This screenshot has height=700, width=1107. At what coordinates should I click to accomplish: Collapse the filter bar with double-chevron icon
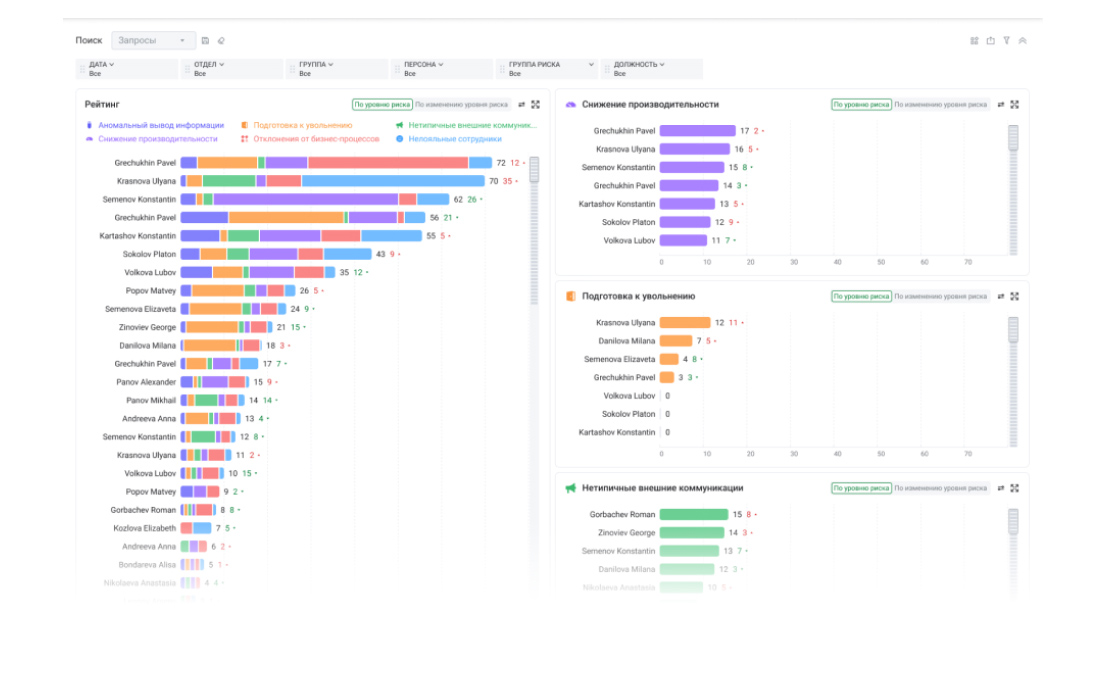[x=1022, y=41]
